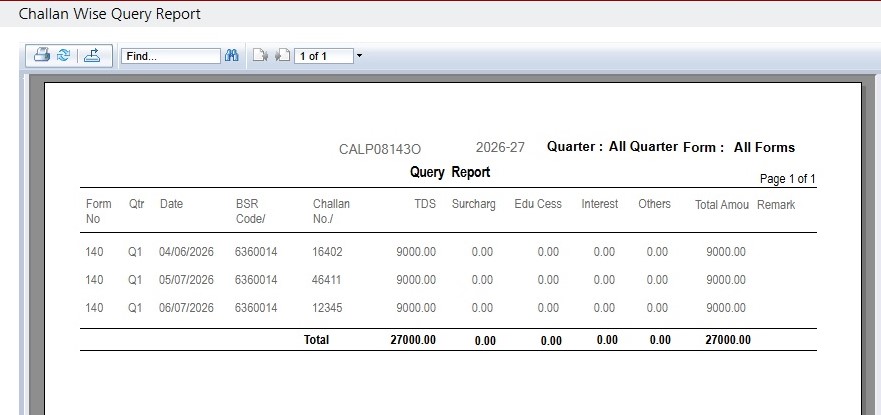This screenshot has height=415, width=881.
Task: Select challan number 16402
Action: tap(327, 252)
